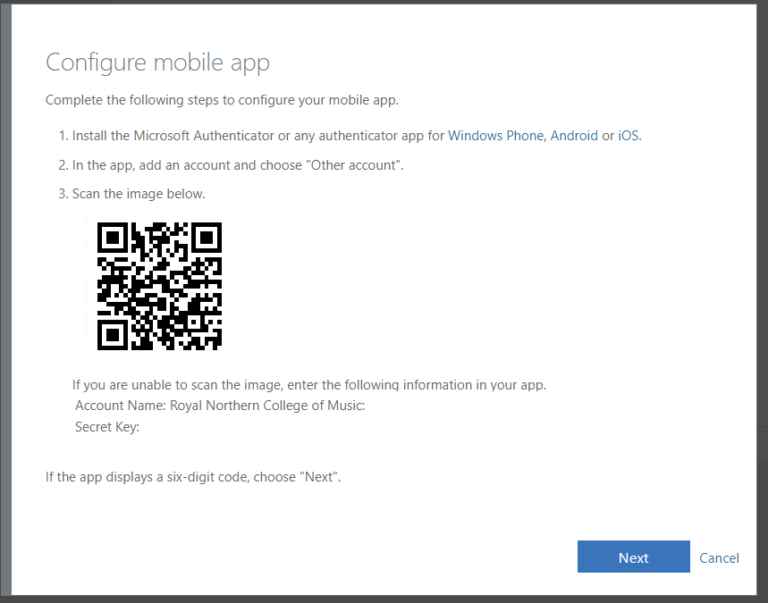
Task: Click the QR code's top-right finder square
Action: click(x=207, y=237)
